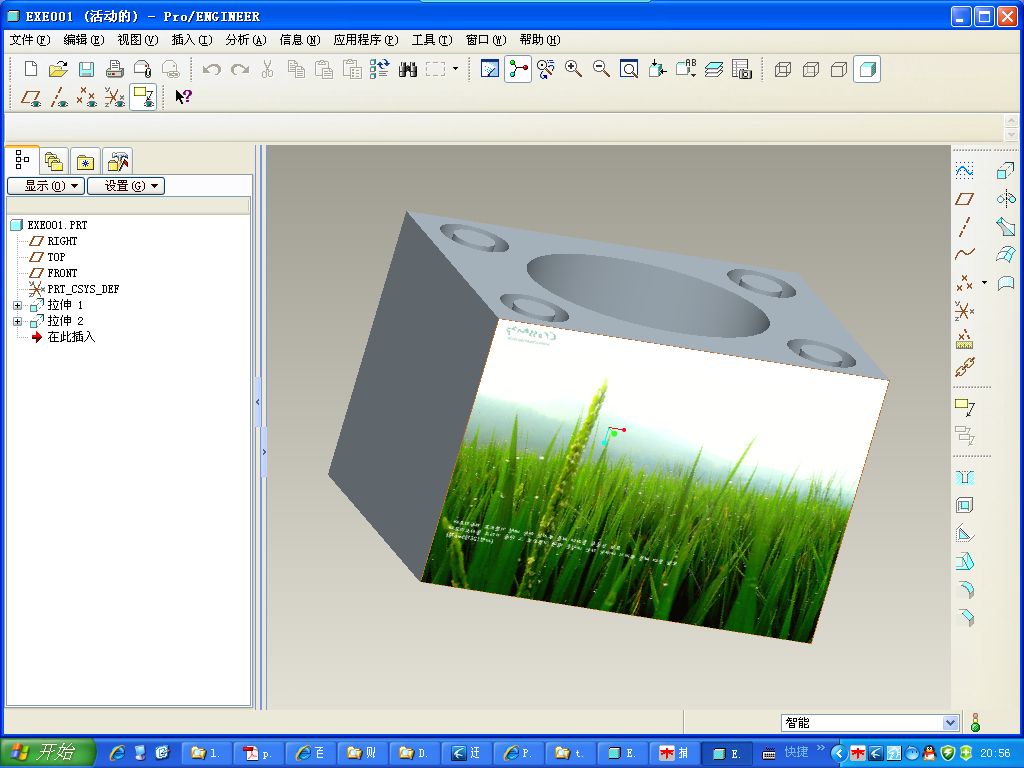The height and width of the screenshot is (768, 1024).
Task: Open the 文件(F) menu
Action: tap(29, 40)
